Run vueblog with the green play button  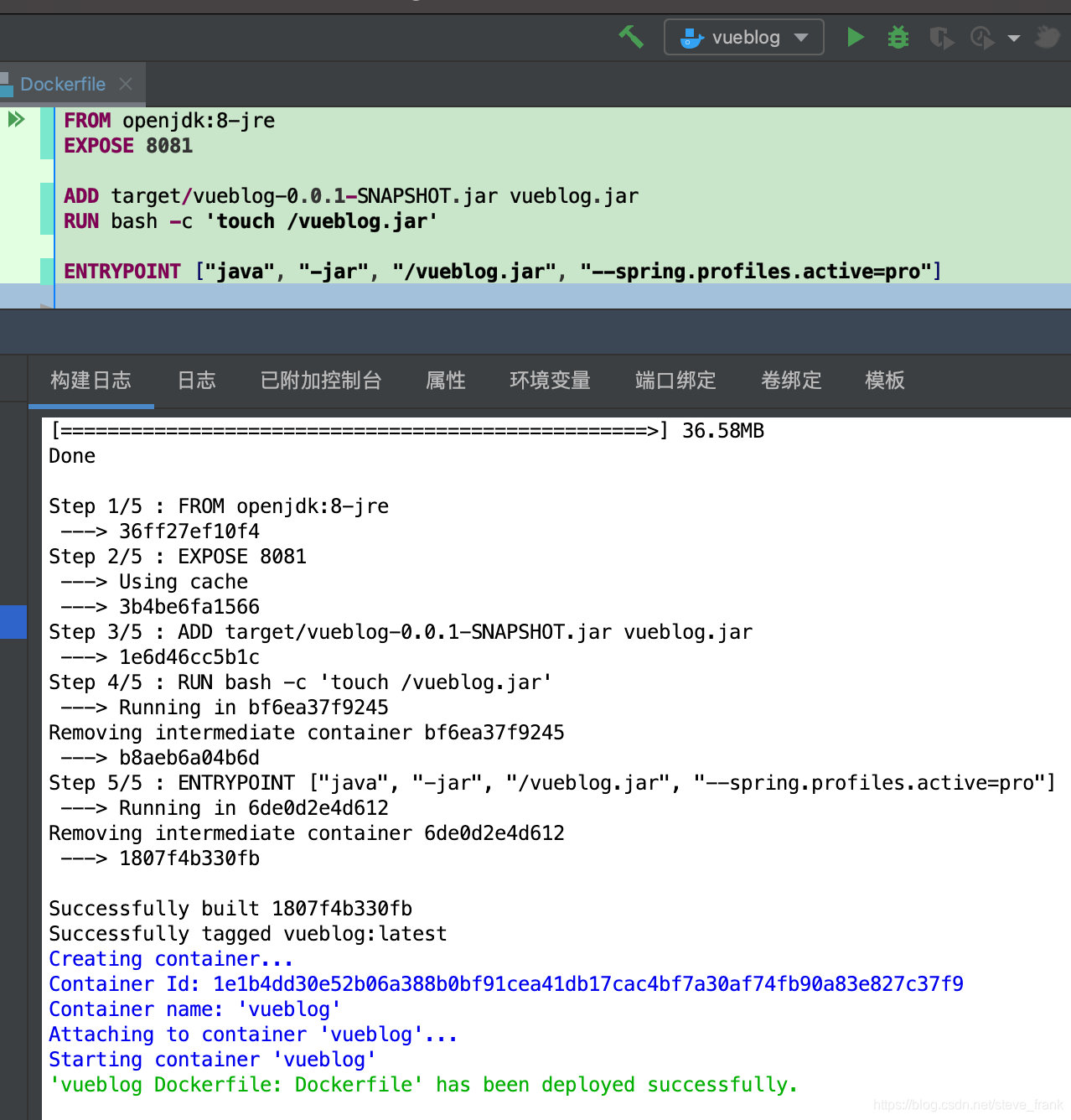coord(855,37)
